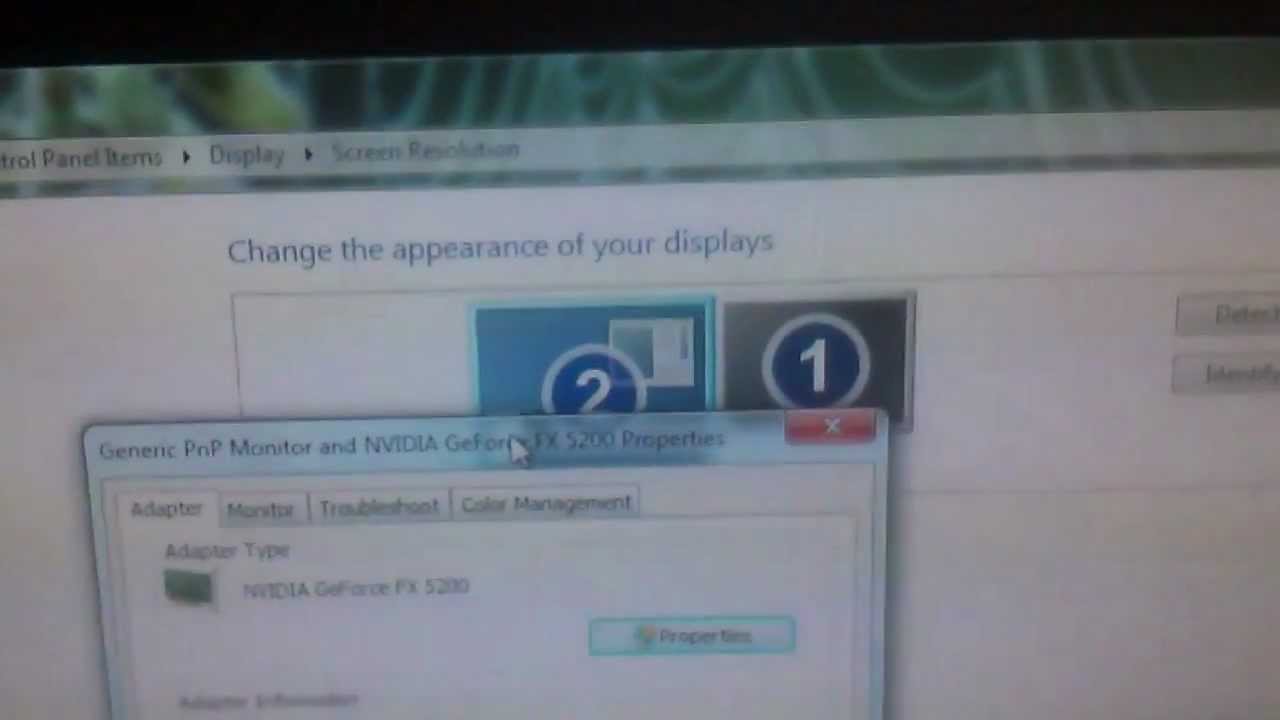Click the graphics adapter card icon

tap(189, 587)
